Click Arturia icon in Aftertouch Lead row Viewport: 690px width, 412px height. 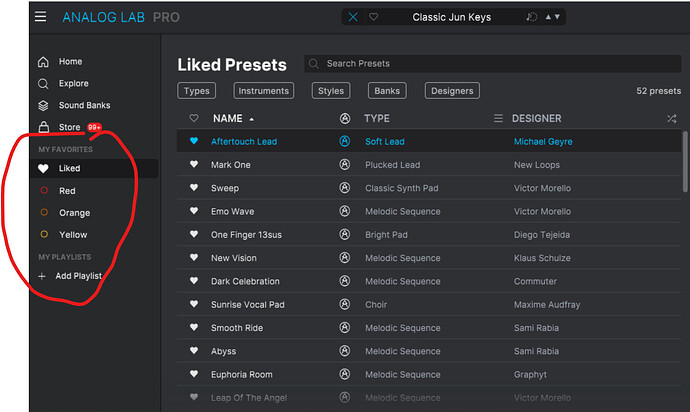[x=345, y=141]
